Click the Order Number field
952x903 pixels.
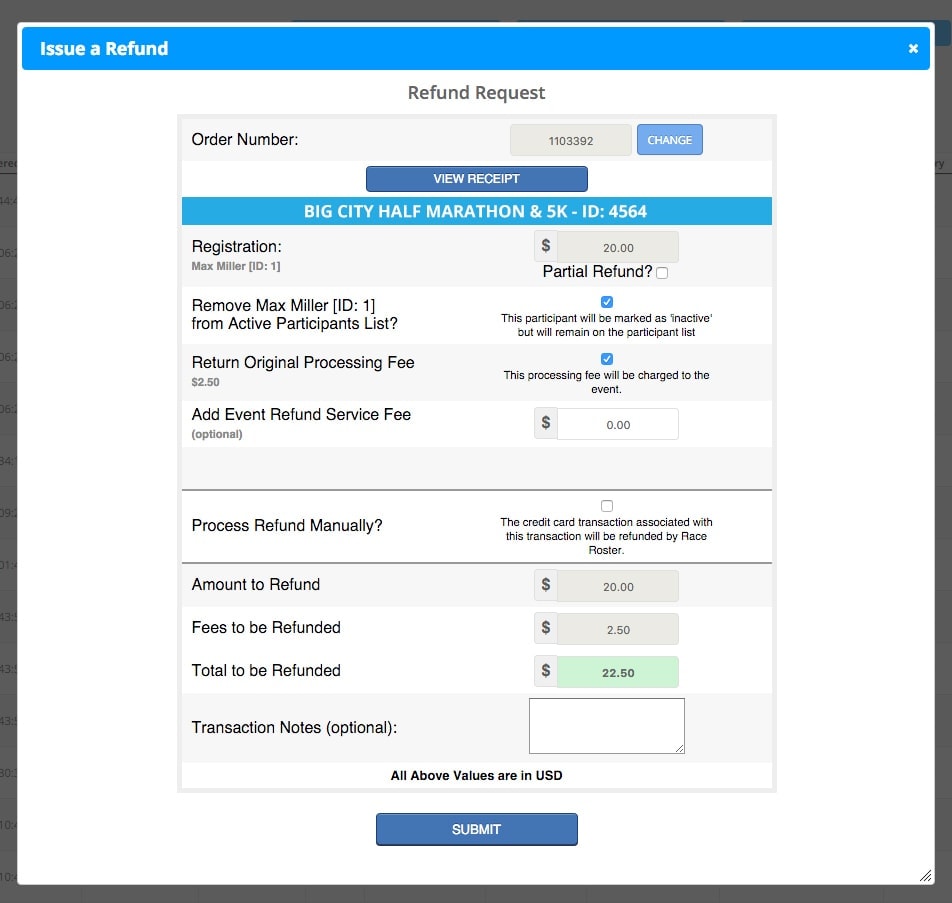tap(570, 141)
